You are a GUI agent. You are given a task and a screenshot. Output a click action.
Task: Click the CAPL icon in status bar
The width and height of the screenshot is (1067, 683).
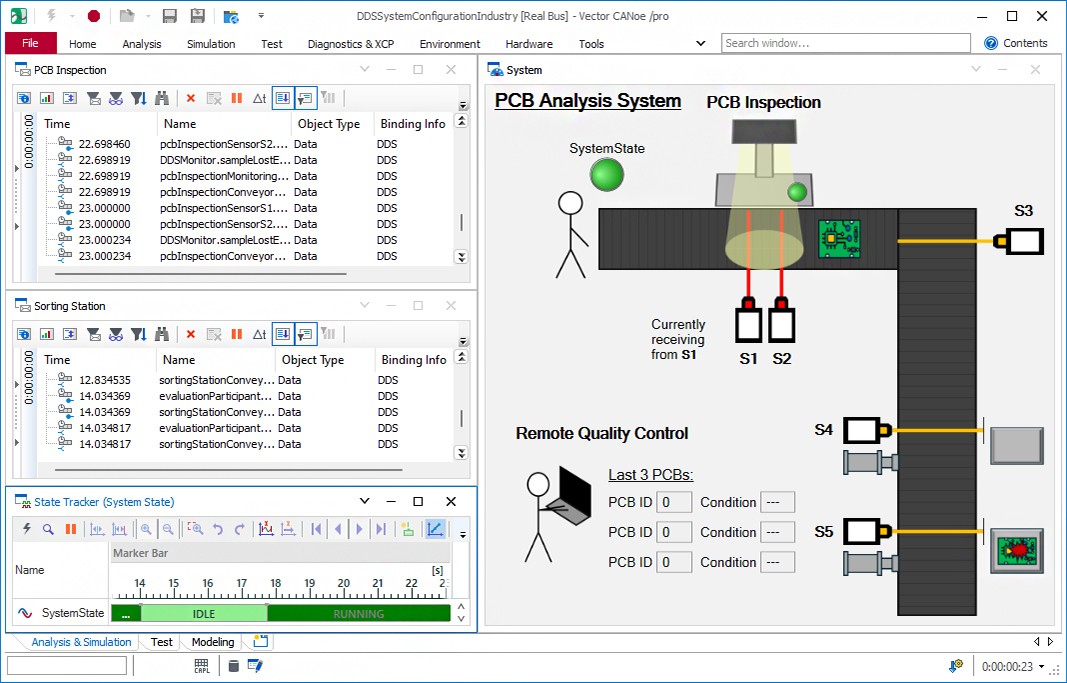click(202, 666)
